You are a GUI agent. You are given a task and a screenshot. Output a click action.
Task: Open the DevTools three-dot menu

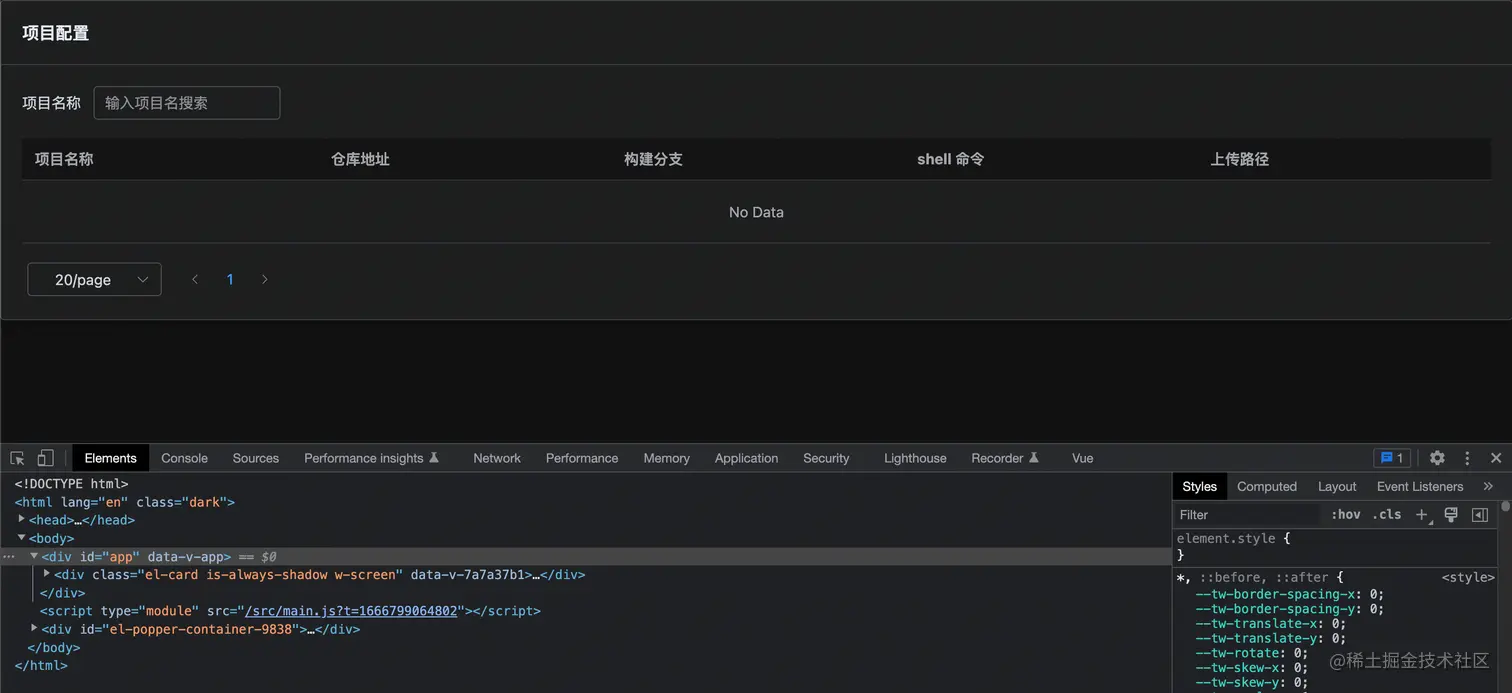tap(1467, 458)
